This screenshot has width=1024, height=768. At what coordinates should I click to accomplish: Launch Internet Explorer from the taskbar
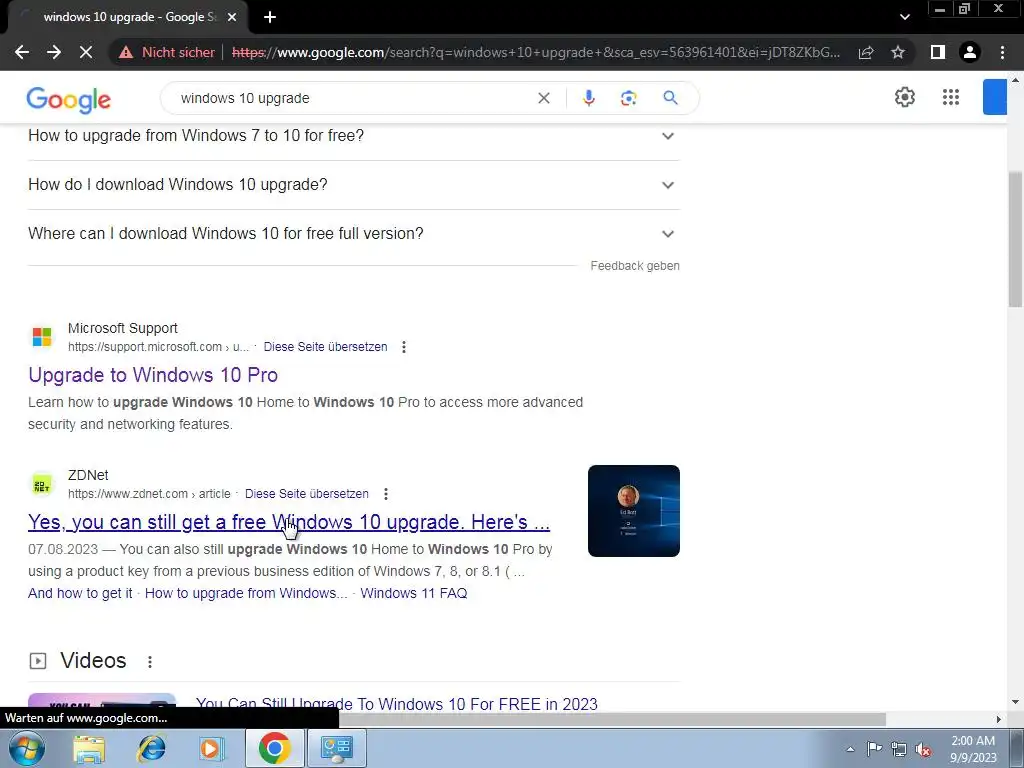151,748
